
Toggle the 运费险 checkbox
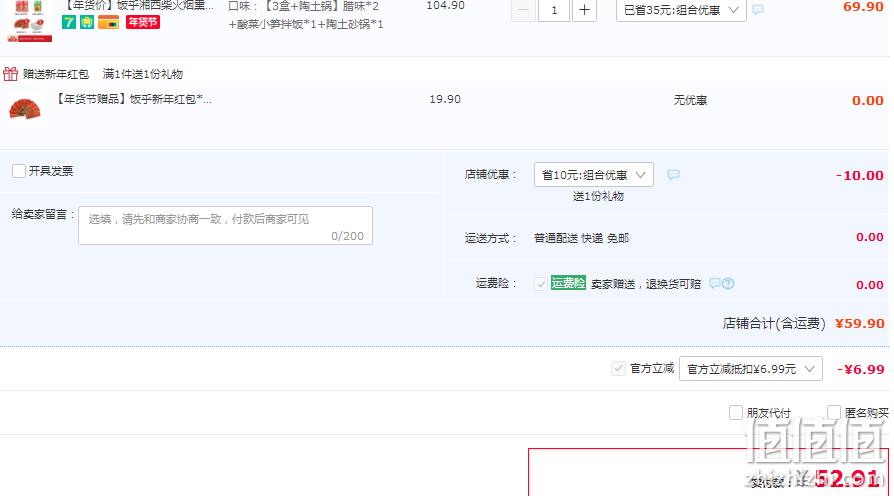[541, 283]
